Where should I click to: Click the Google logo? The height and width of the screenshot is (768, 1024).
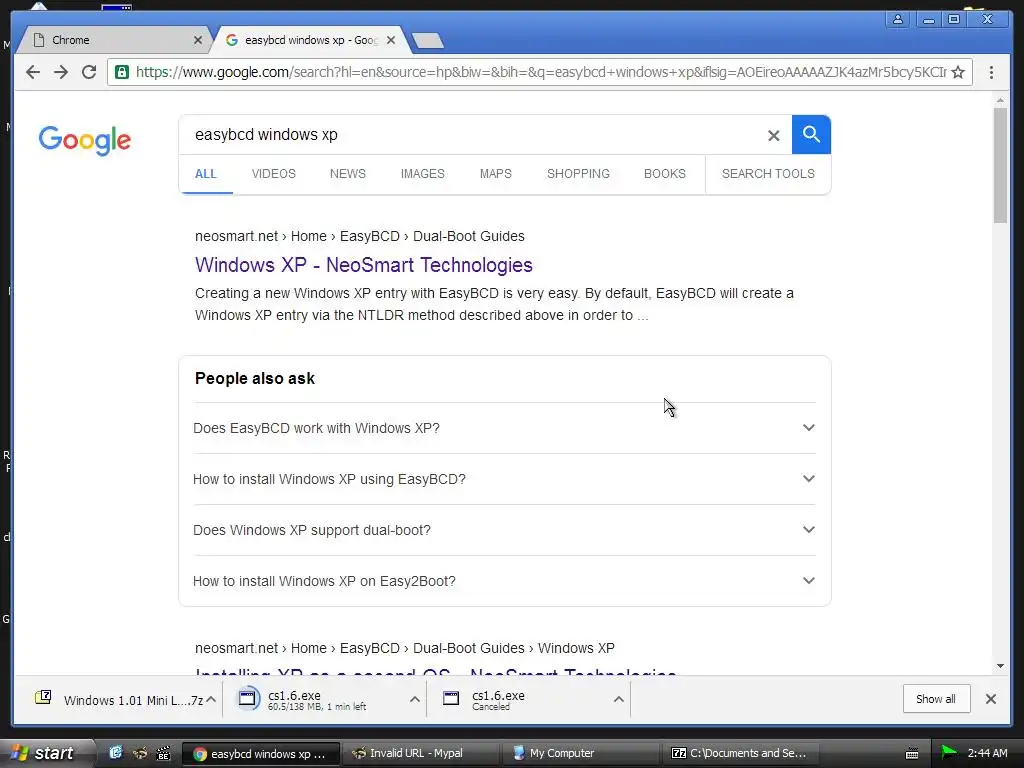pos(85,140)
